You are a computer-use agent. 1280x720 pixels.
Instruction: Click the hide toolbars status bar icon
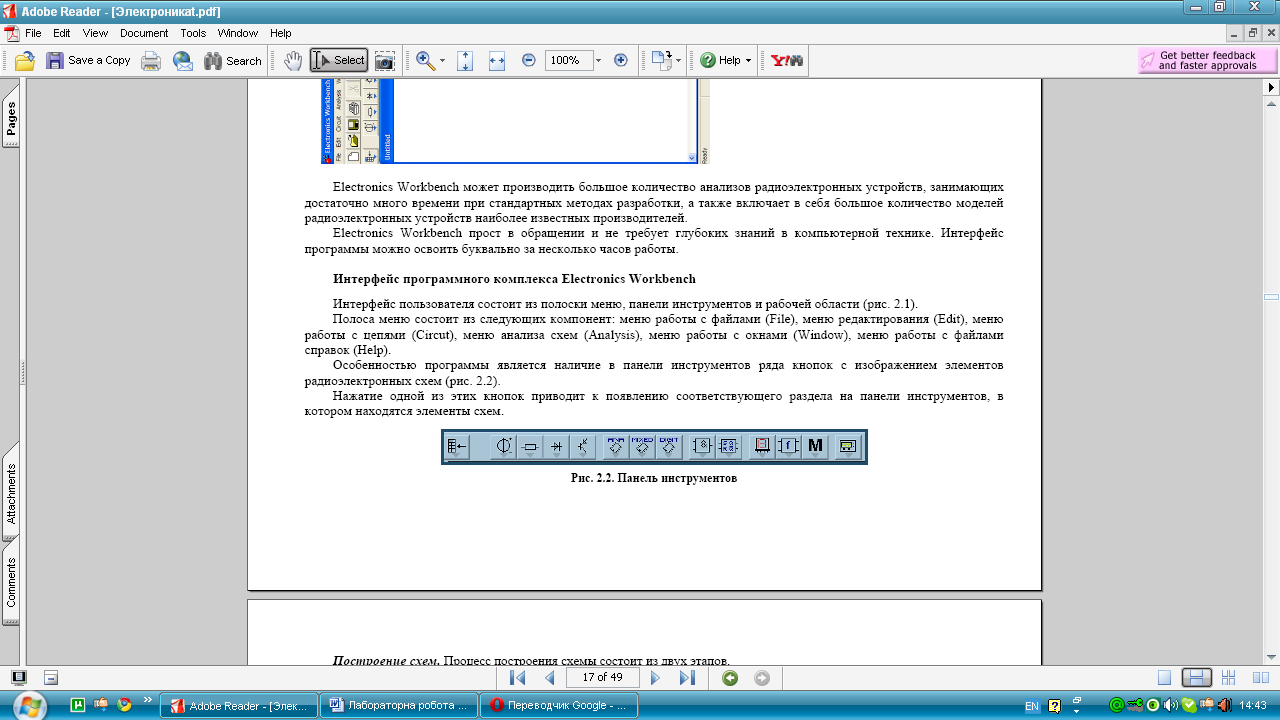51,677
